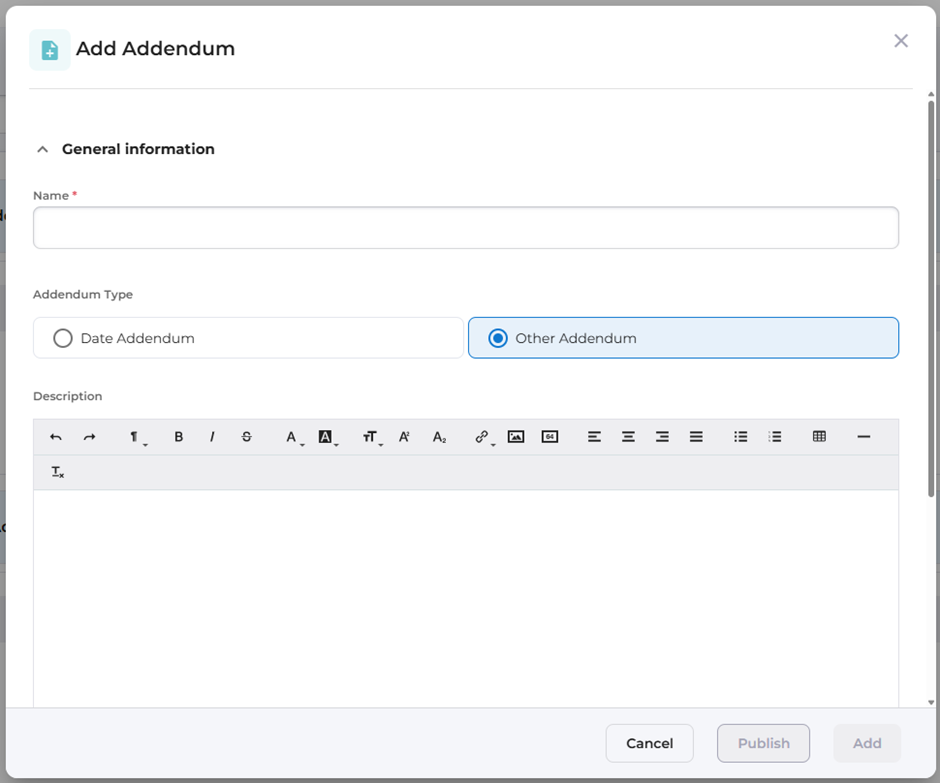
Task: Click the Publish button
Action: (763, 743)
